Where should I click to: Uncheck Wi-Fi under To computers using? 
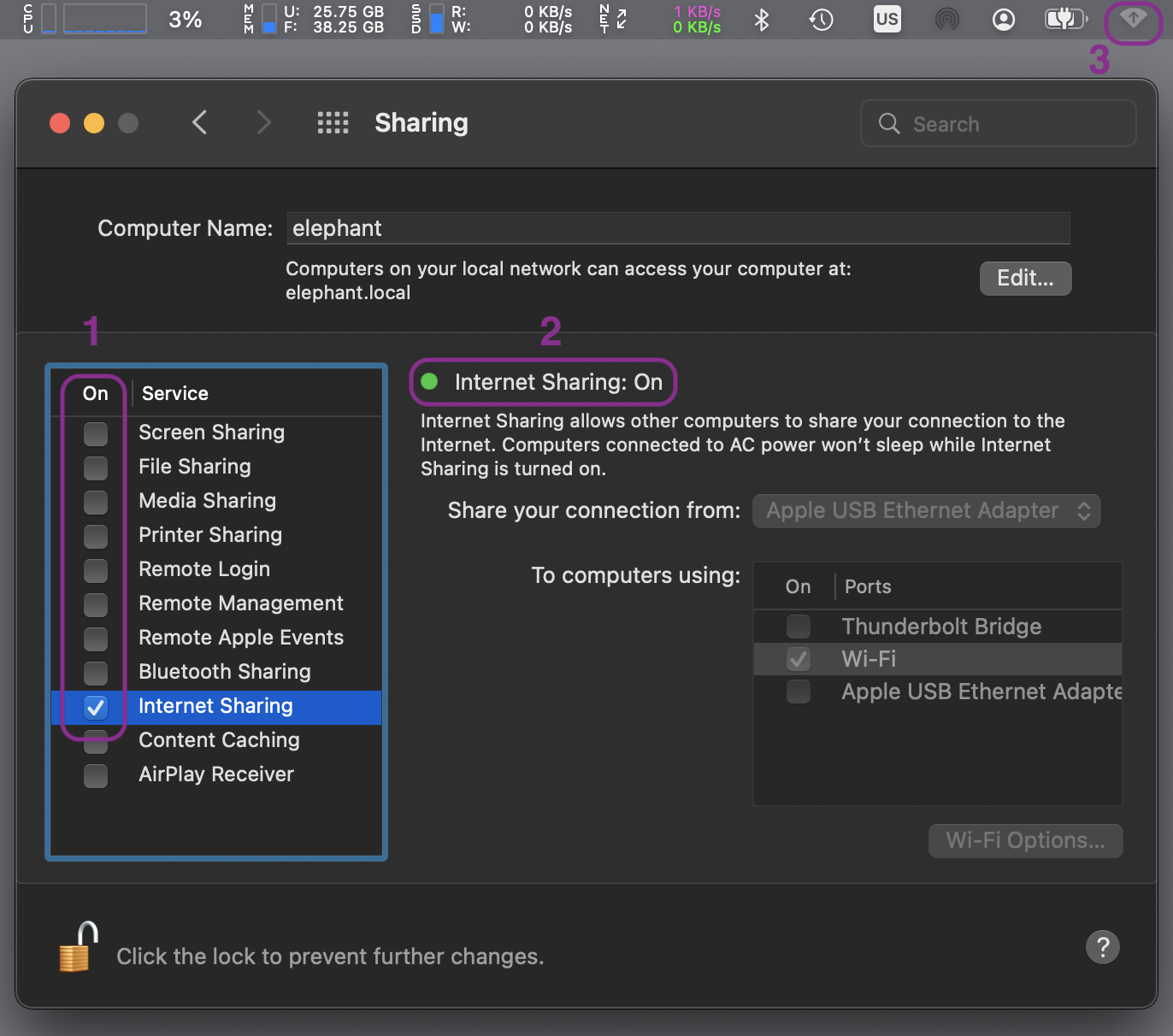(799, 659)
